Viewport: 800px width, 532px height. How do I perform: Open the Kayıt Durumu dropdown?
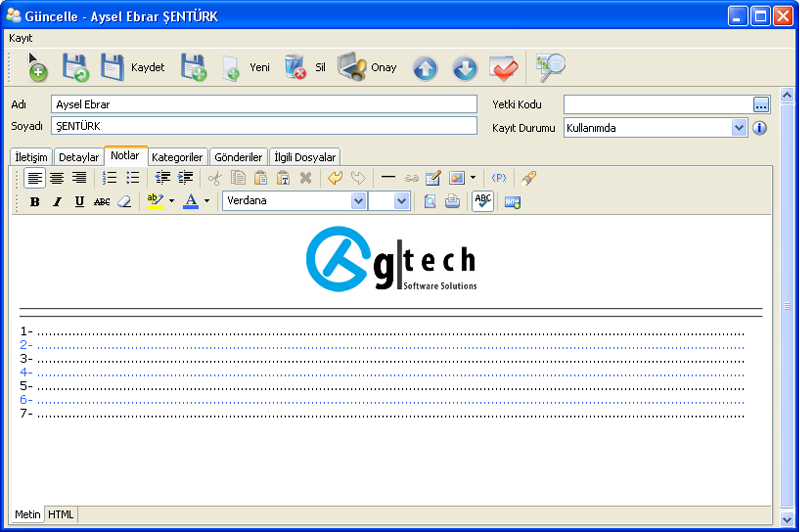(x=739, y=128)
